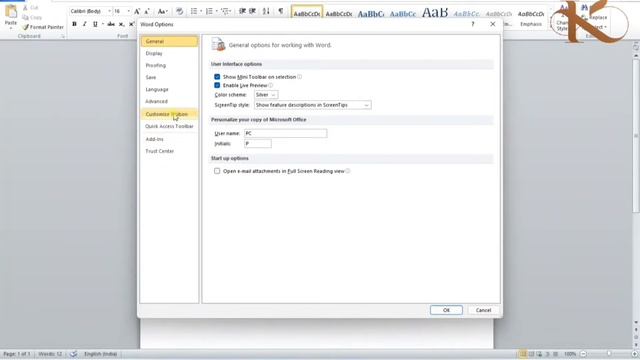This screenshot has height=360, width=640.
Task: Apply Subscript formatting
Action: pyautogui.click(x=122, y=24)
